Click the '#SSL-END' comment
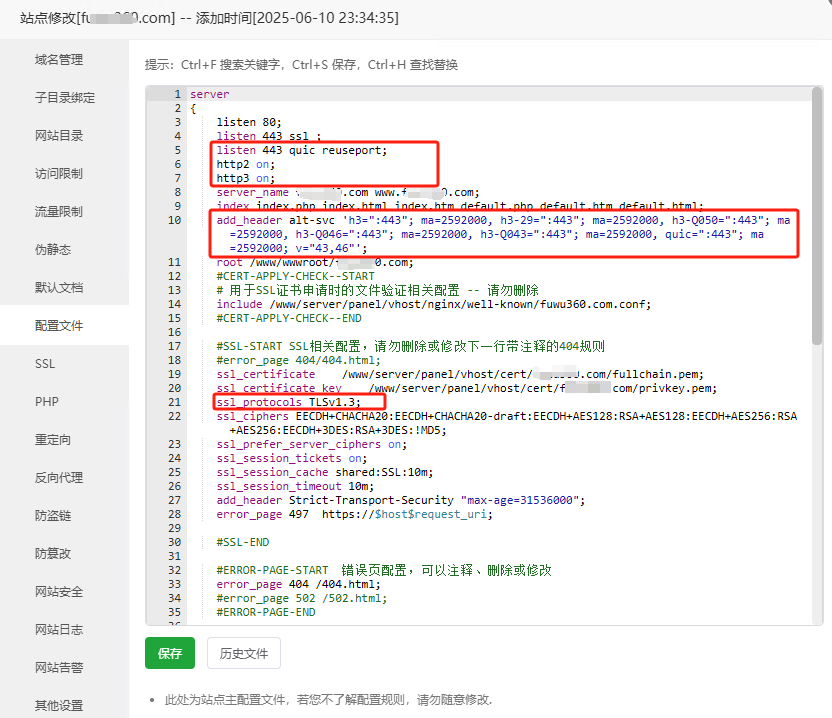The height and width of the screenshot is (718, 832). pos(242,542)
